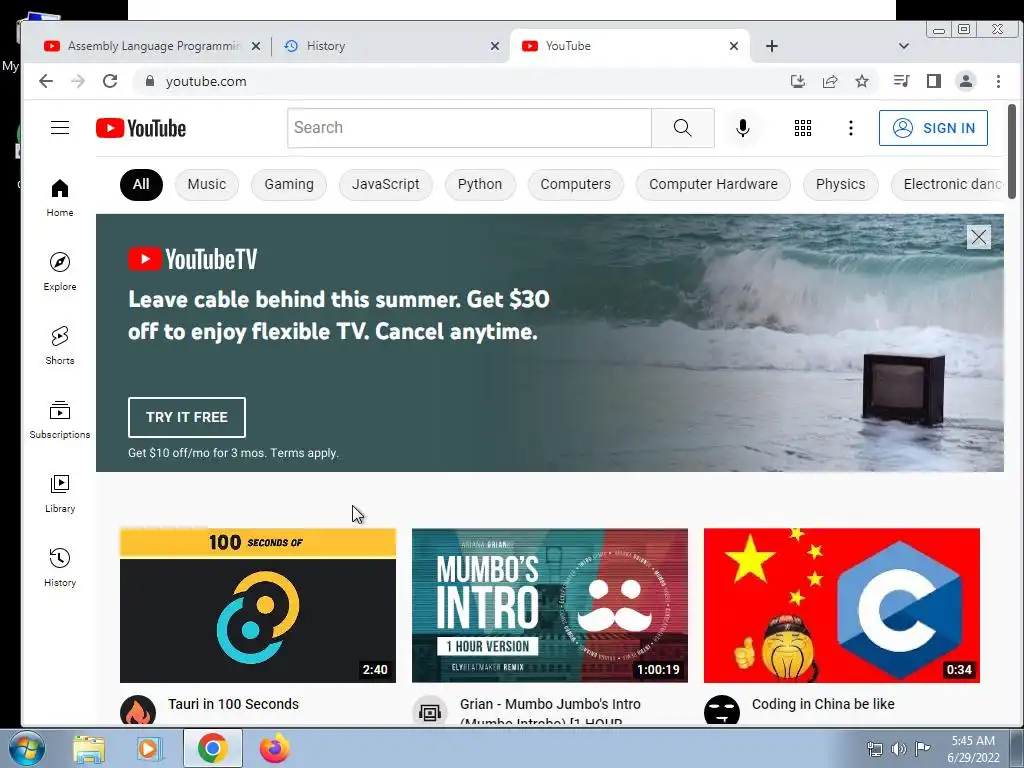Click the Coding in China be like title
The width and height of the screenshot is (1024, 768).
(823, 704)
